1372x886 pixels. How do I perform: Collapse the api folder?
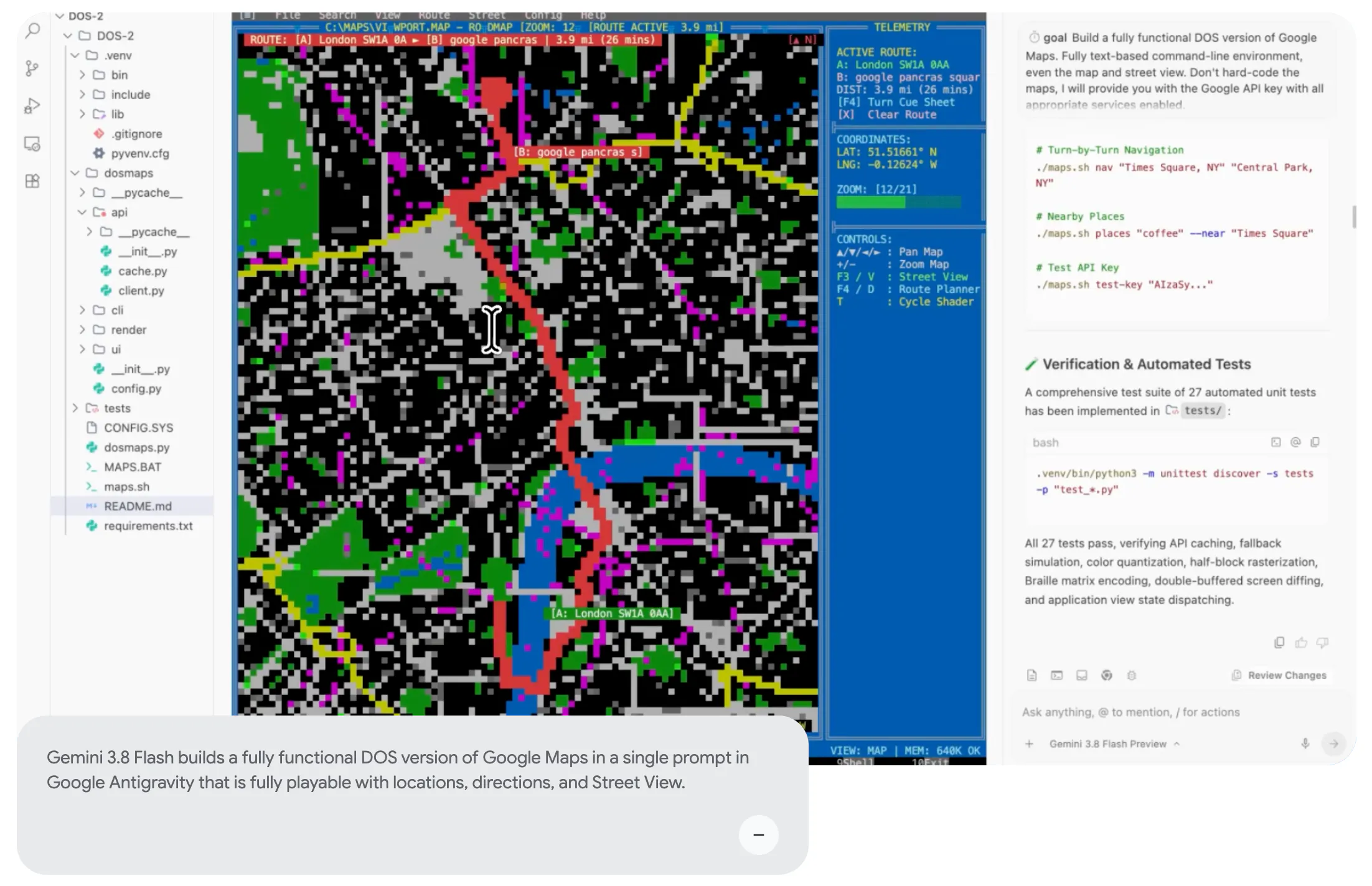82,212
